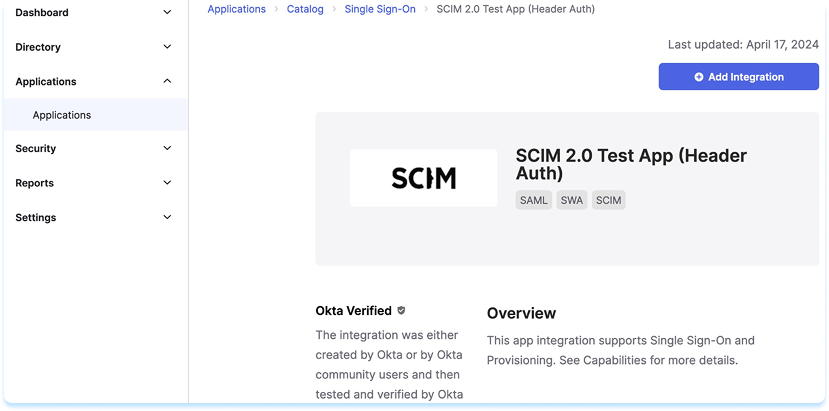
Task: Click the Okta Verified label
Action: [x=353, y=311]
